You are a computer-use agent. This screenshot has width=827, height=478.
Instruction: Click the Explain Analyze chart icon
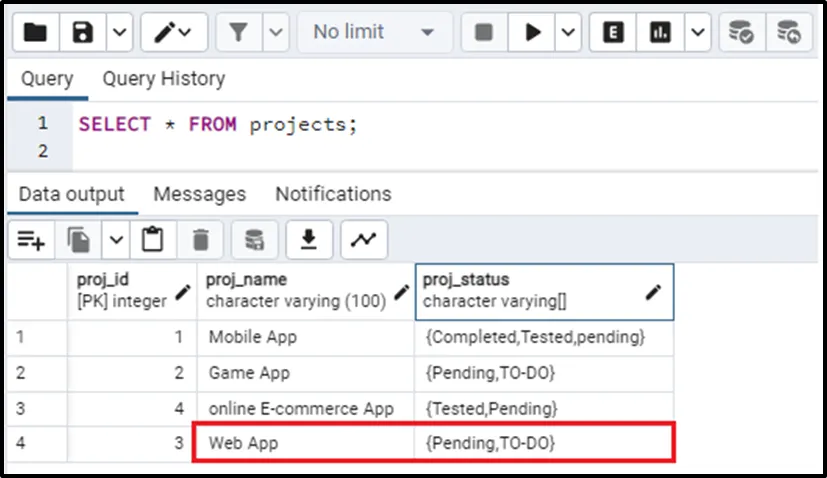pyautogui.click(x=660, y=33)
